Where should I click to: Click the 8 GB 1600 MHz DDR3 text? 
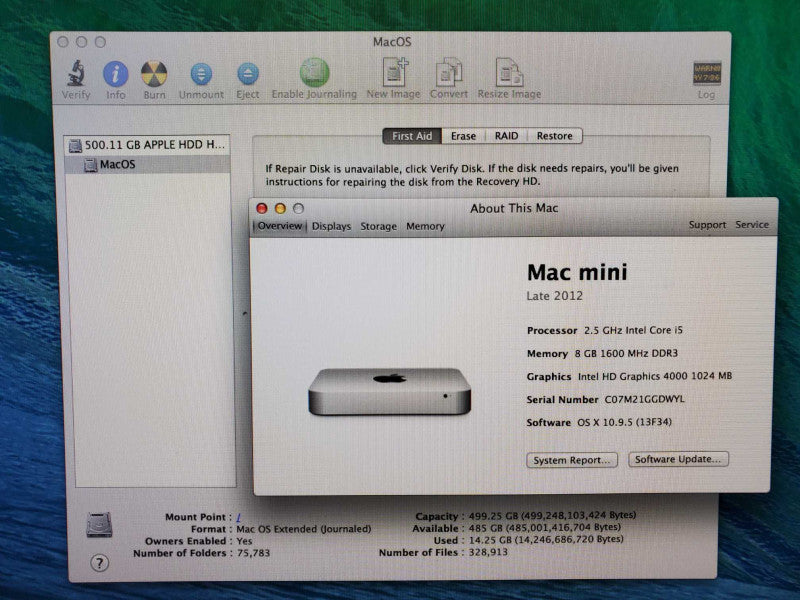tap(626, 353)
